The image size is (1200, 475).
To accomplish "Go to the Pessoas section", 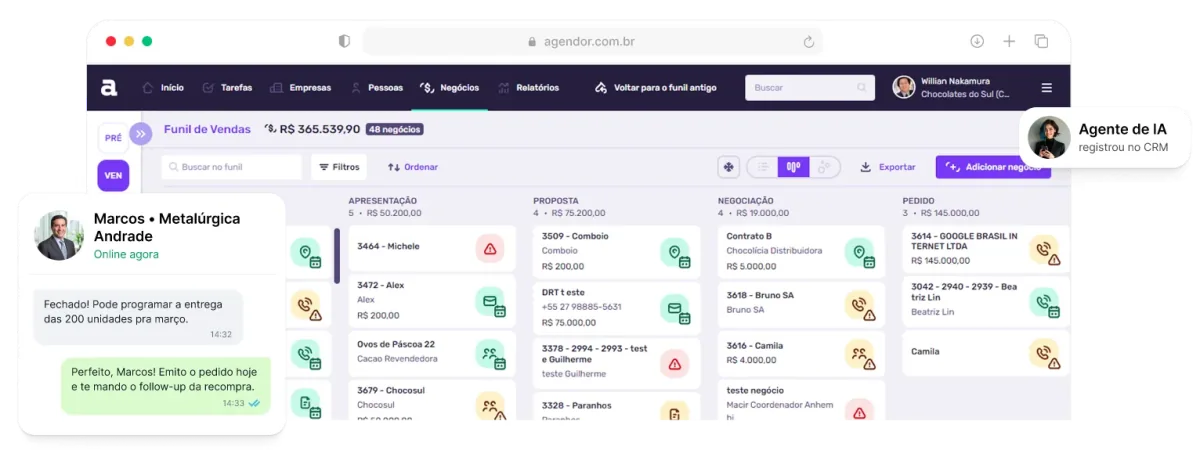I will point(376,88).
